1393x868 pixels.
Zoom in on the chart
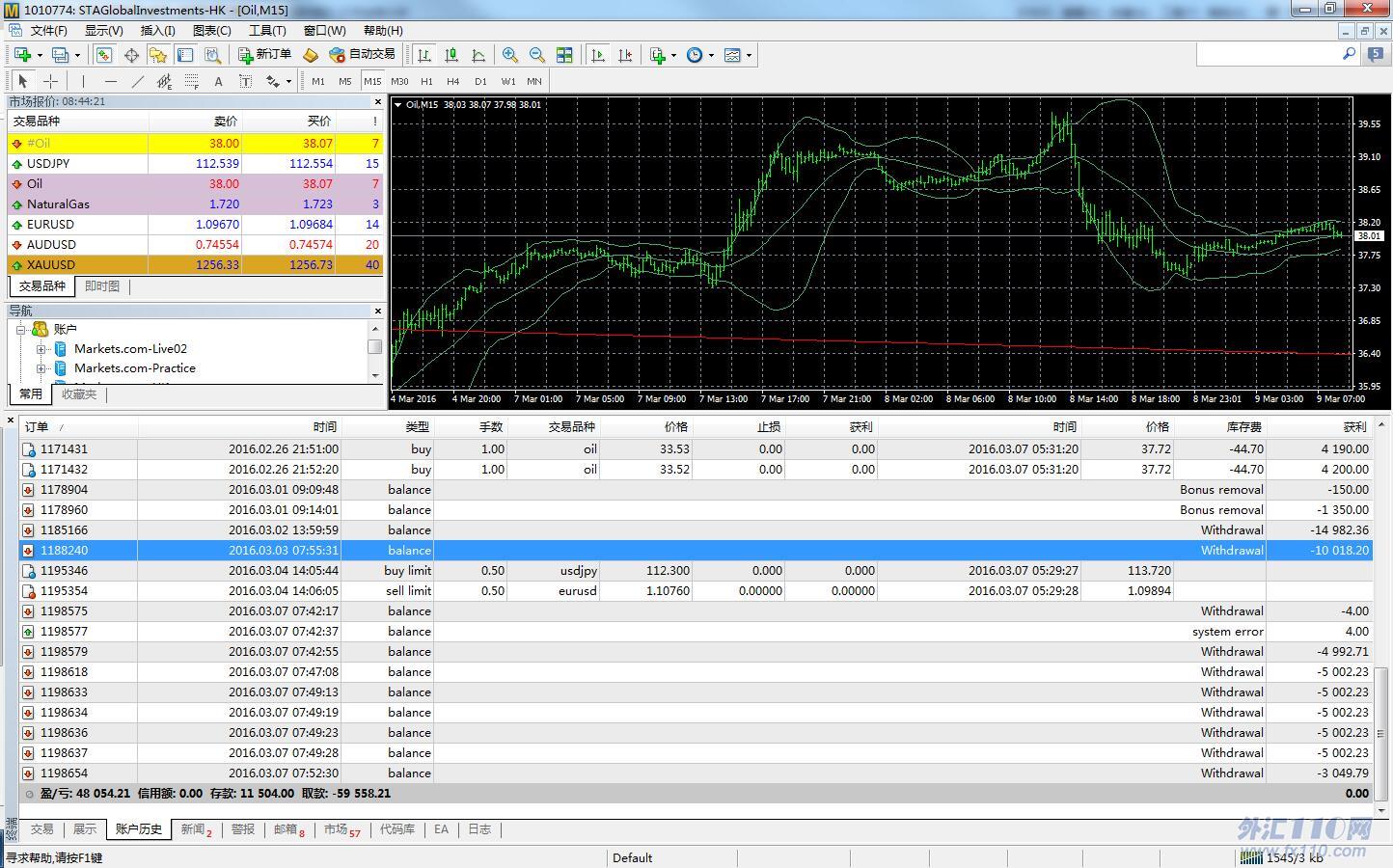(510, 55)
